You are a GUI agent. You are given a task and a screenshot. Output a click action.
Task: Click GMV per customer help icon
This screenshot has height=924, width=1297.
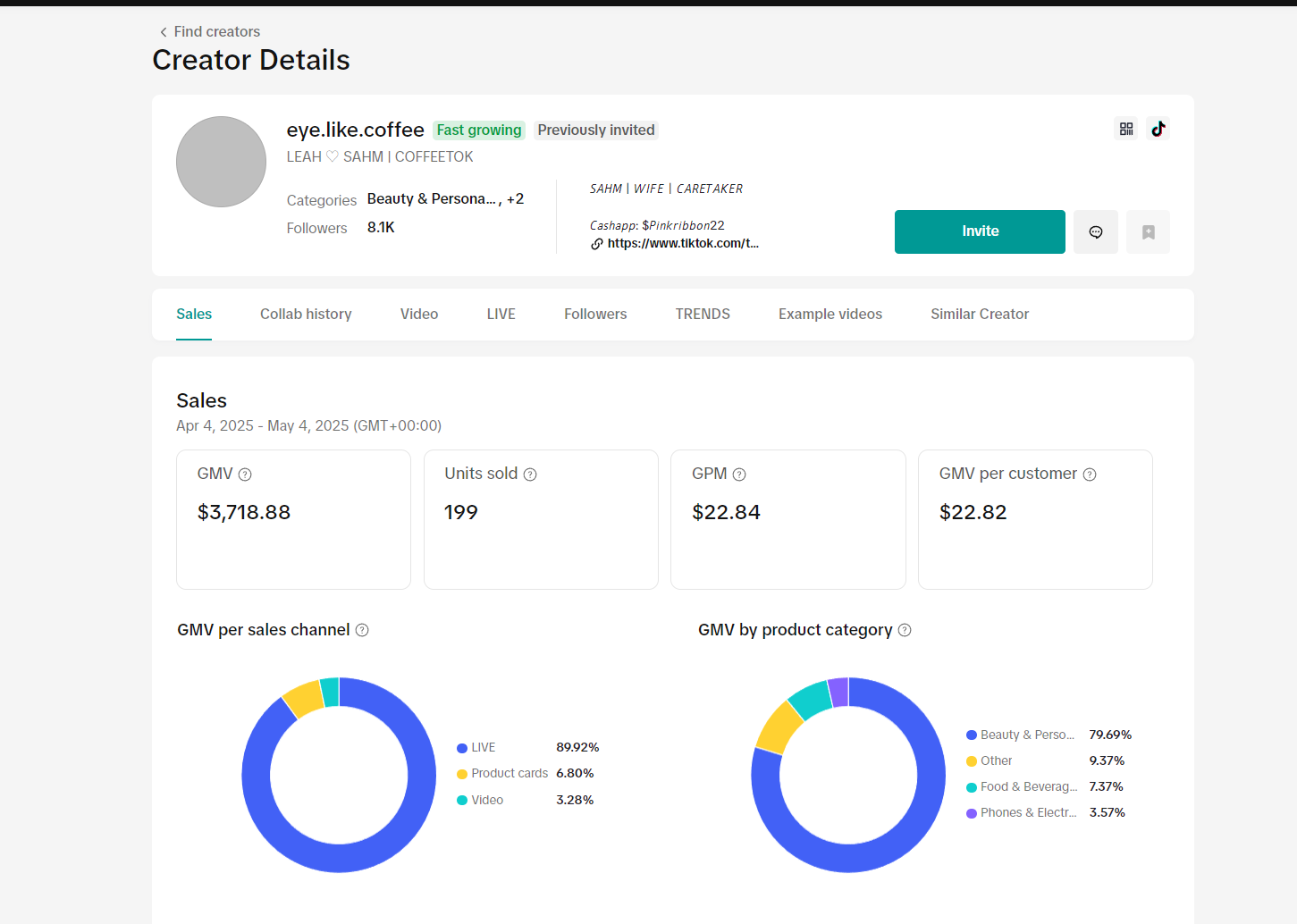click(x=1090, y=475)
